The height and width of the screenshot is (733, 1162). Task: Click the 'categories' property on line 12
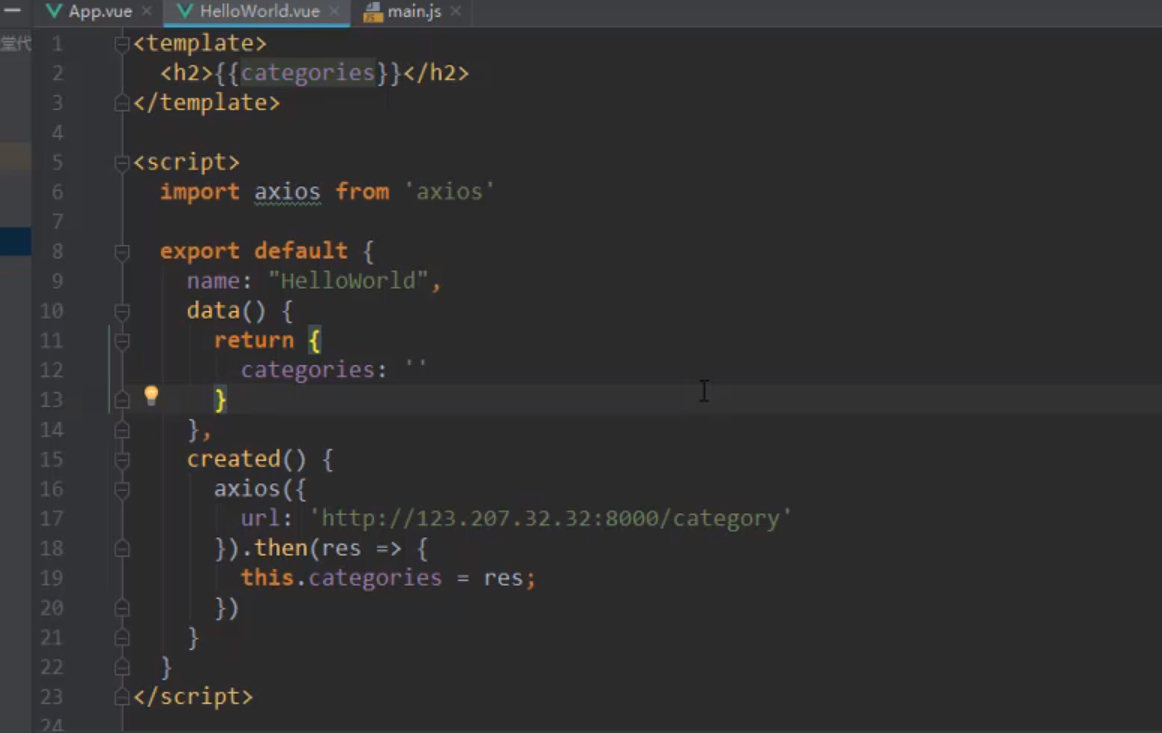308,369
